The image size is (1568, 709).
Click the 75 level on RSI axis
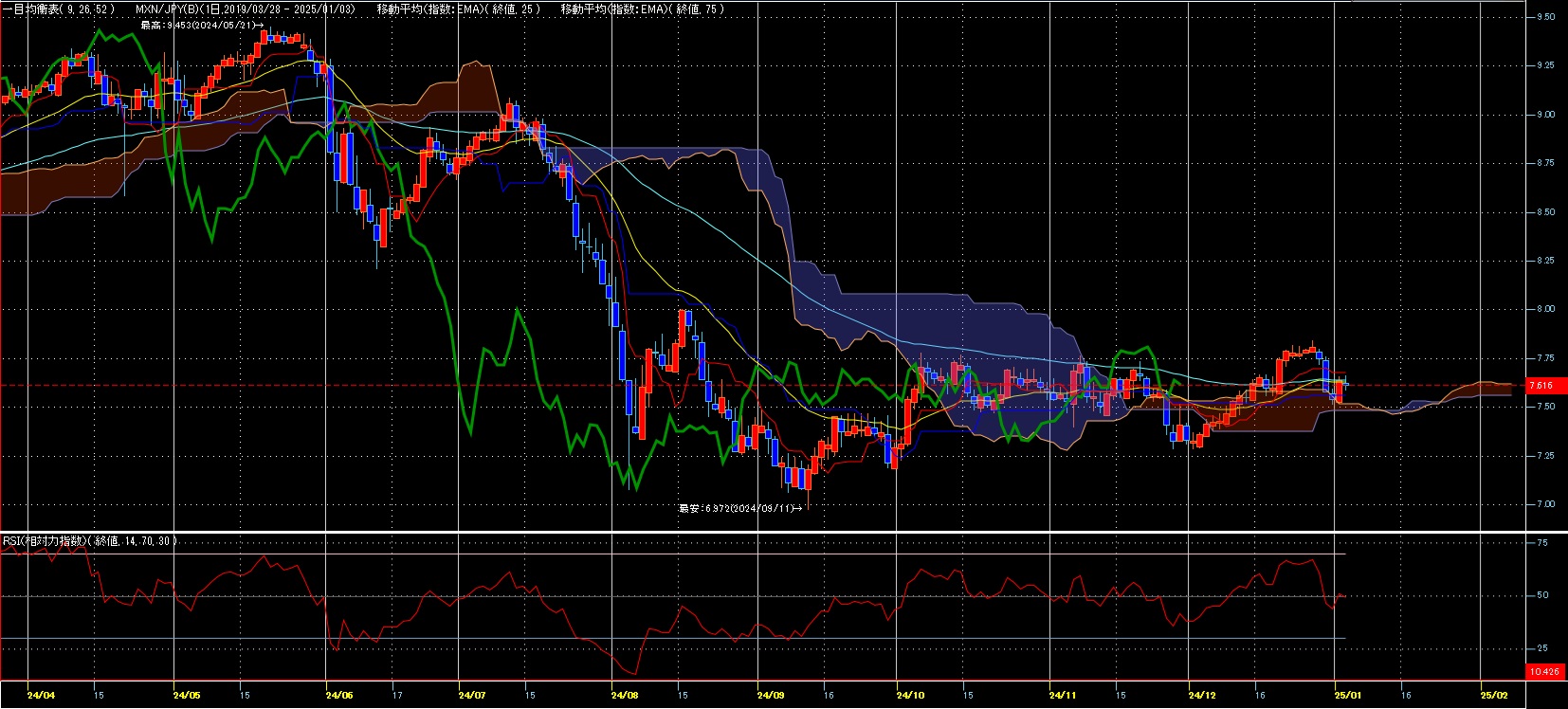pos(1542,543)
